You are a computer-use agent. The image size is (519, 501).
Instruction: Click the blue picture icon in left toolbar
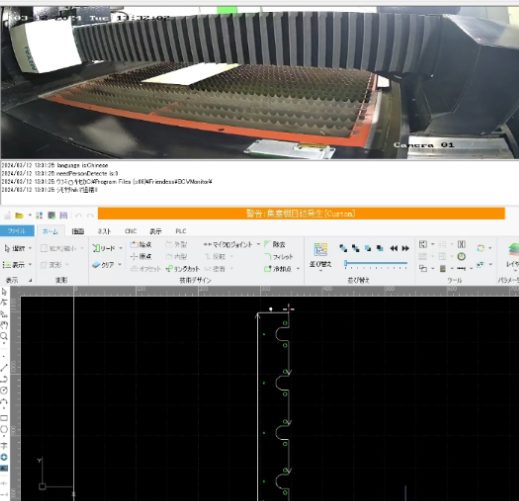pos(4,468)
